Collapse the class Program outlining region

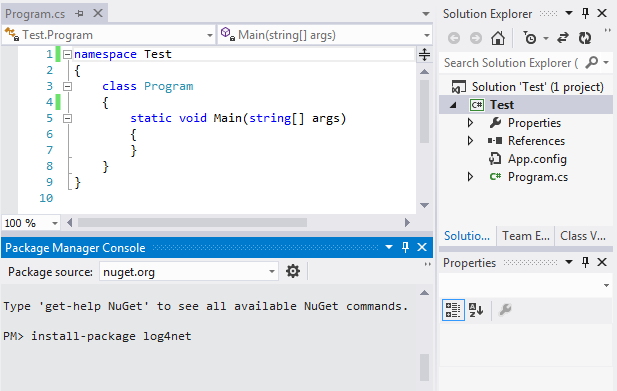[67, 86]
